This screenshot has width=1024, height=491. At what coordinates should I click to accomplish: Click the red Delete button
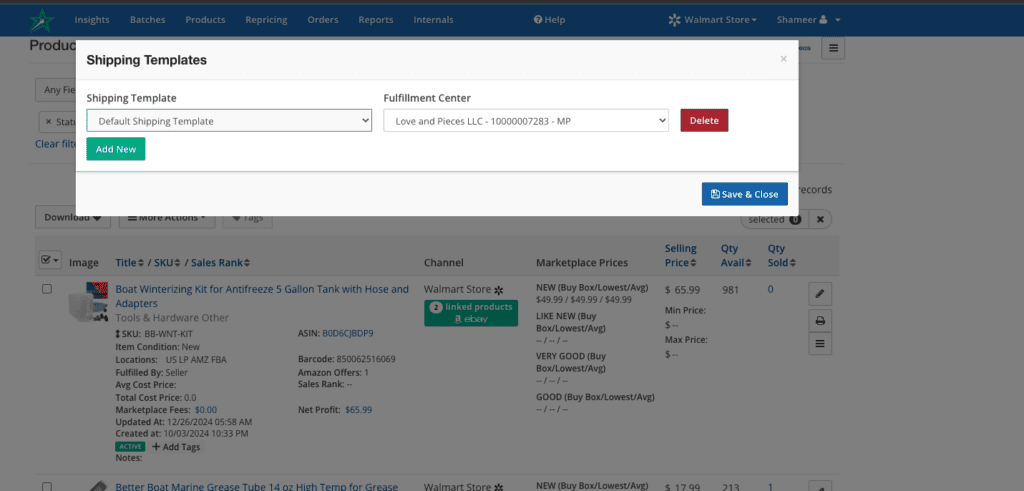coord(704,120)
